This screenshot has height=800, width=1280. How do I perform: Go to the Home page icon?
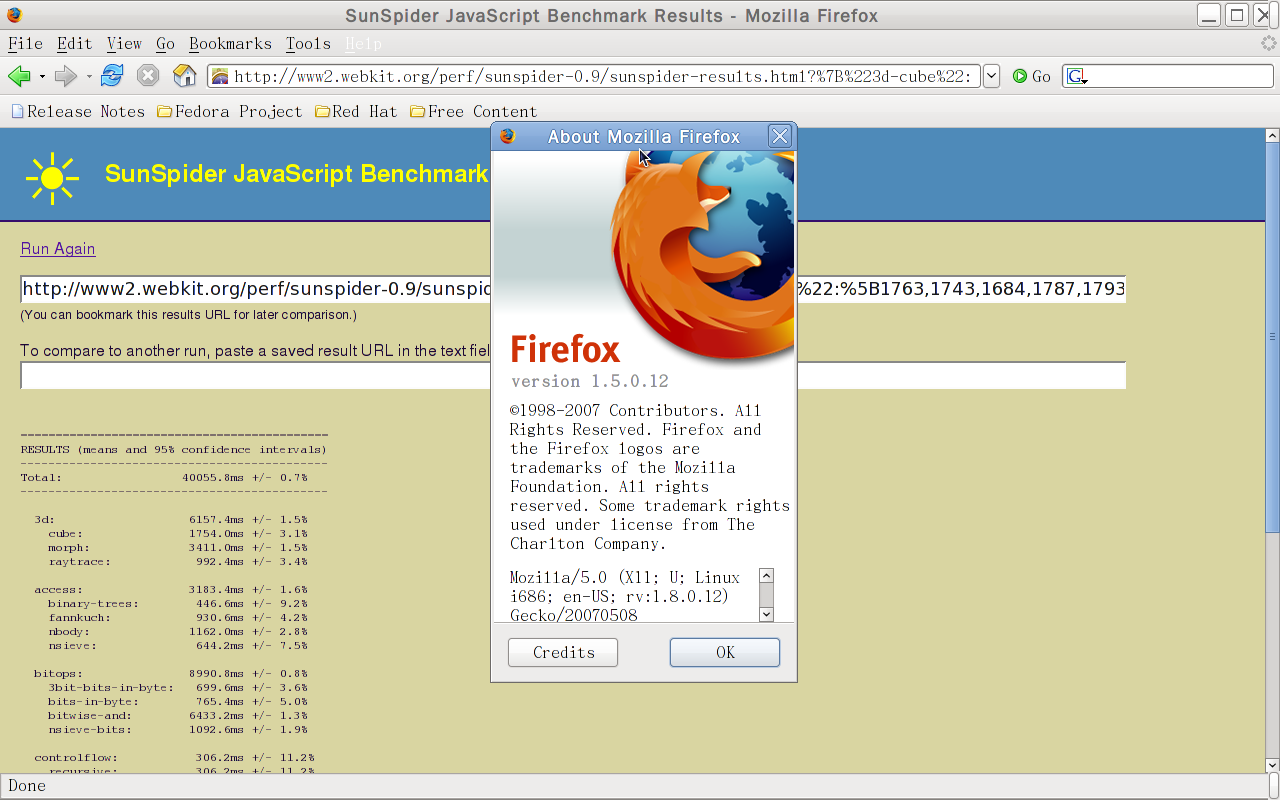[185, 76]
